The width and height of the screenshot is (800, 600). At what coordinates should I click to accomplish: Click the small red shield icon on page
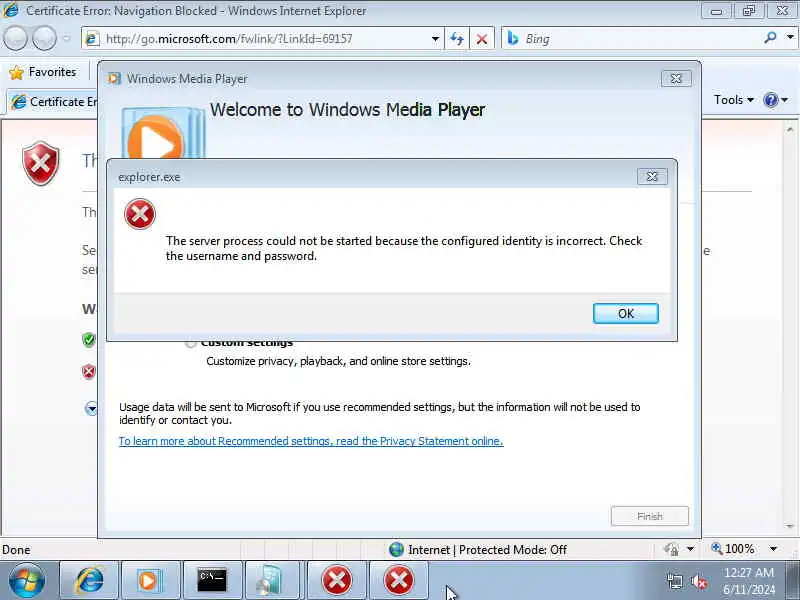[89, 371]
